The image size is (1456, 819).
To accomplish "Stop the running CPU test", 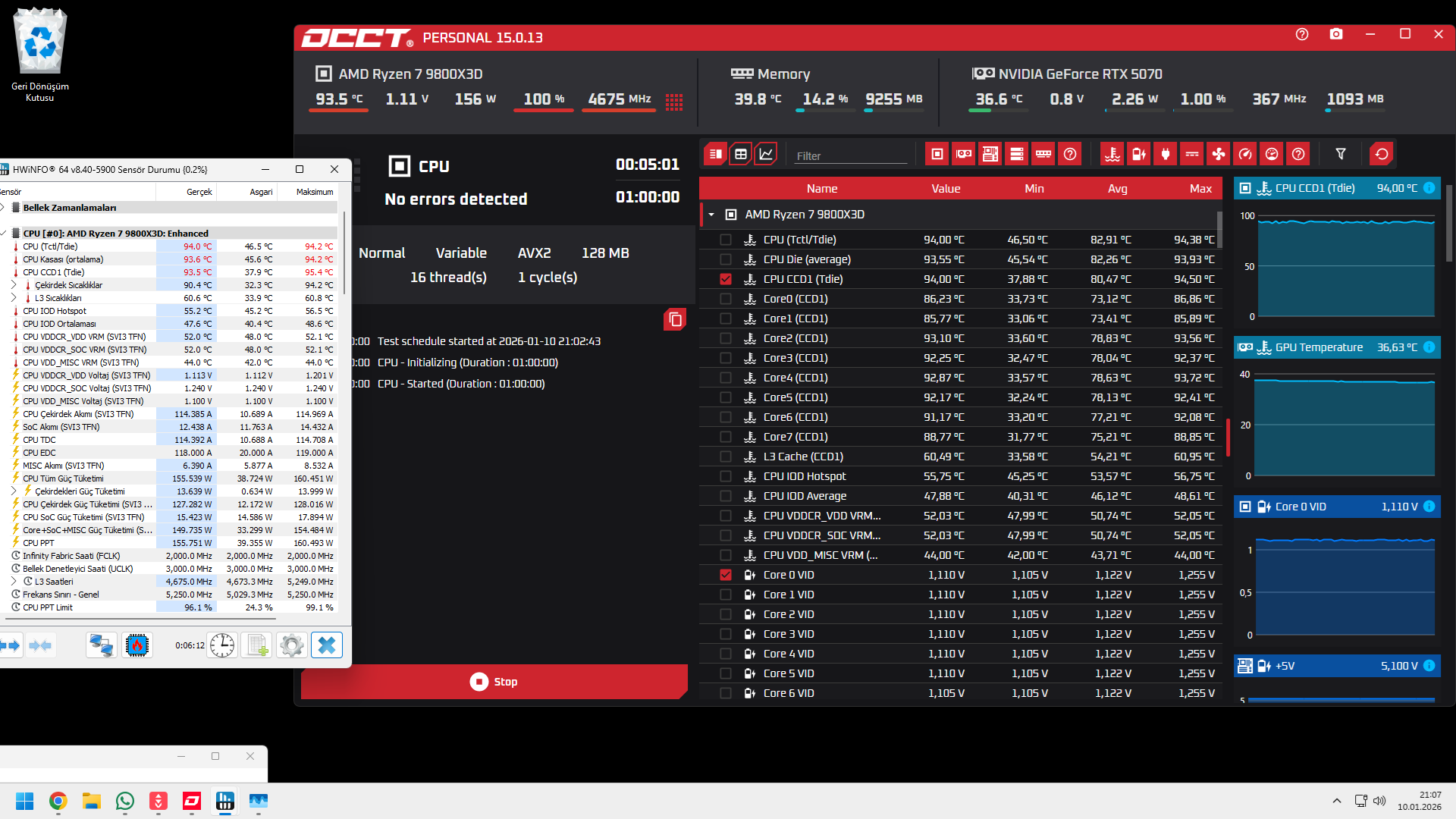I will [494, 682].
